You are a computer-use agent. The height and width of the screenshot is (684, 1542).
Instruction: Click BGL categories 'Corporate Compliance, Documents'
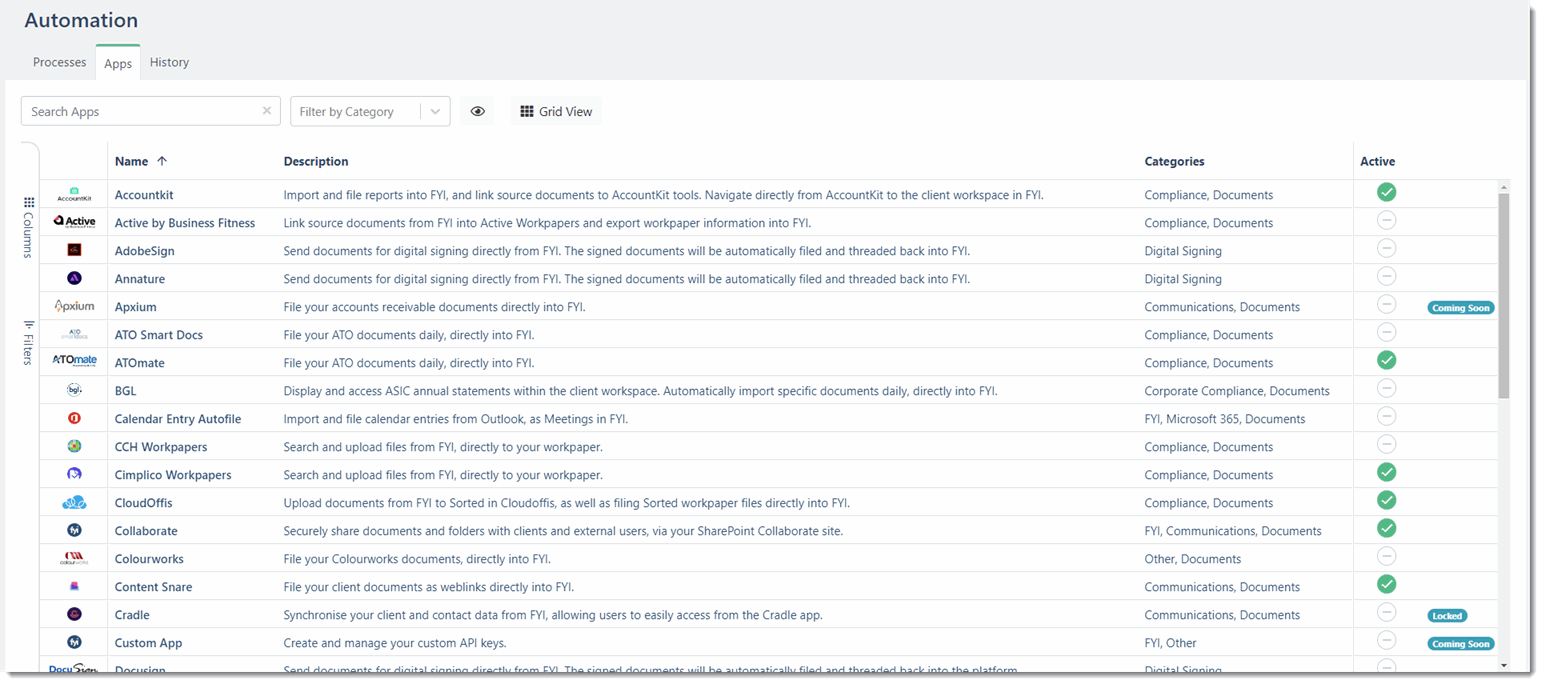1237,391
